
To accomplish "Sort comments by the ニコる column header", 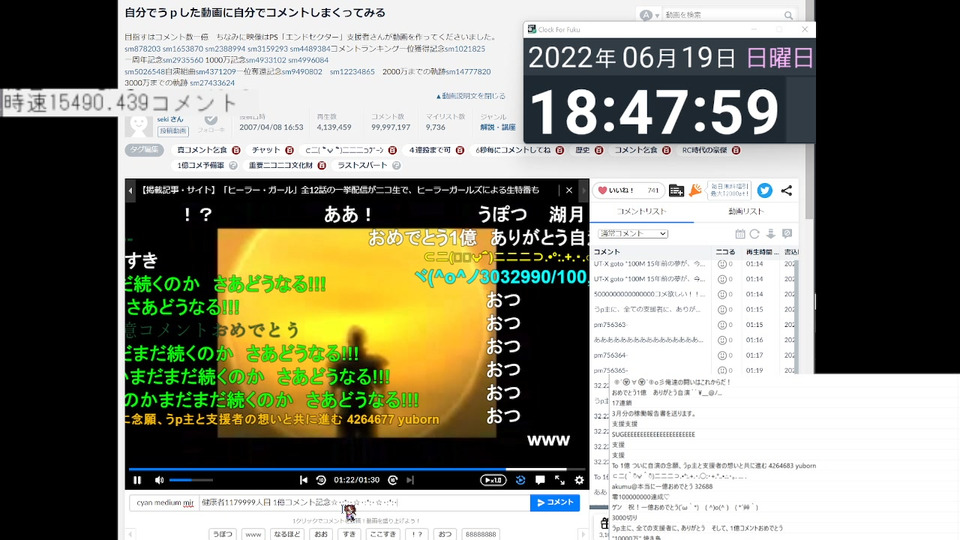I will 726,252.
